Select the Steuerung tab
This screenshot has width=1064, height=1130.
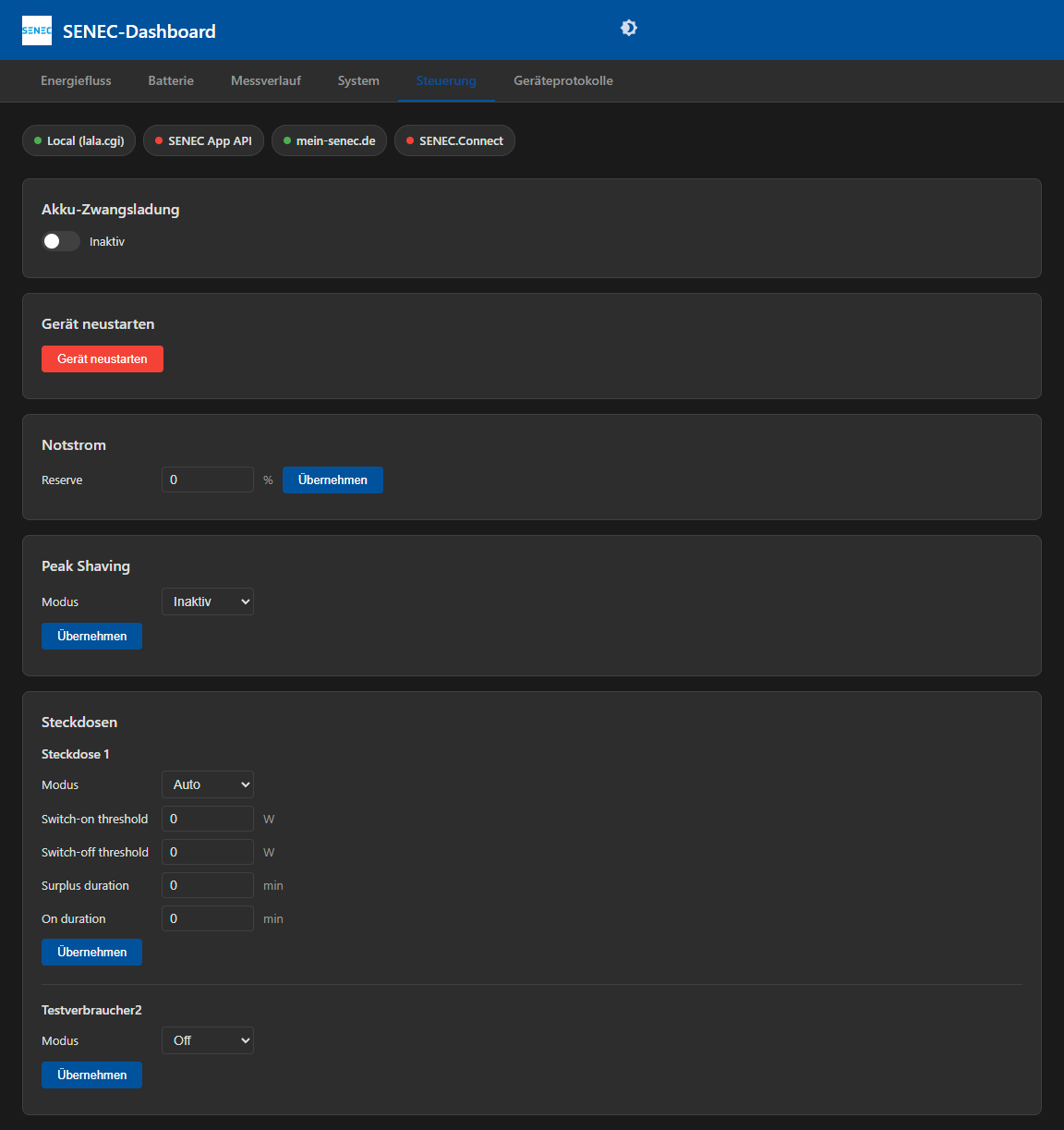click(446, 80)
